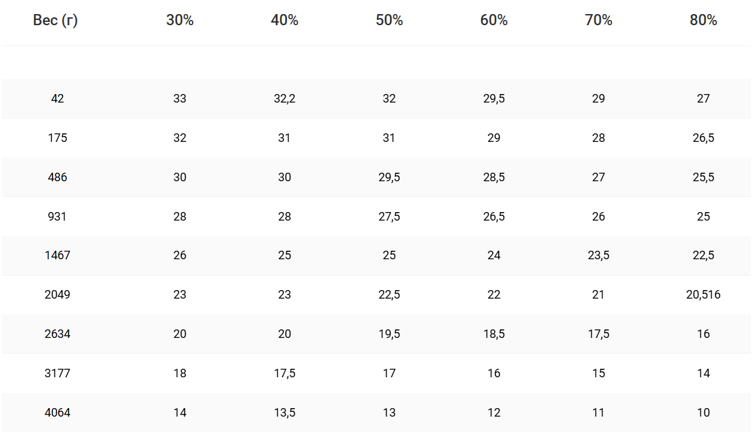Select the weight cell showing 42

coord(57,99)
